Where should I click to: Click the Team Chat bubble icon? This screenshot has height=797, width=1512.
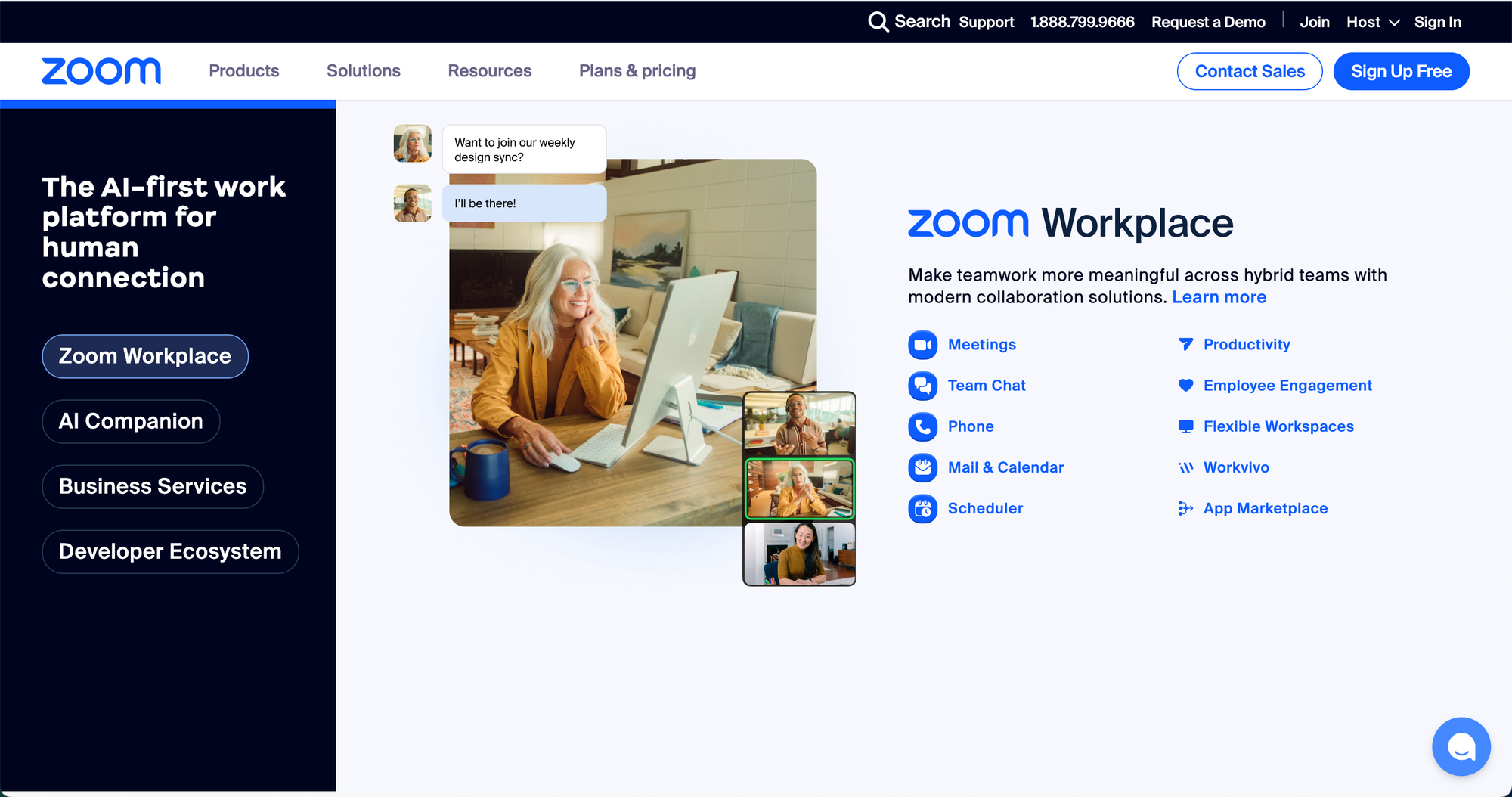[922, 386]
